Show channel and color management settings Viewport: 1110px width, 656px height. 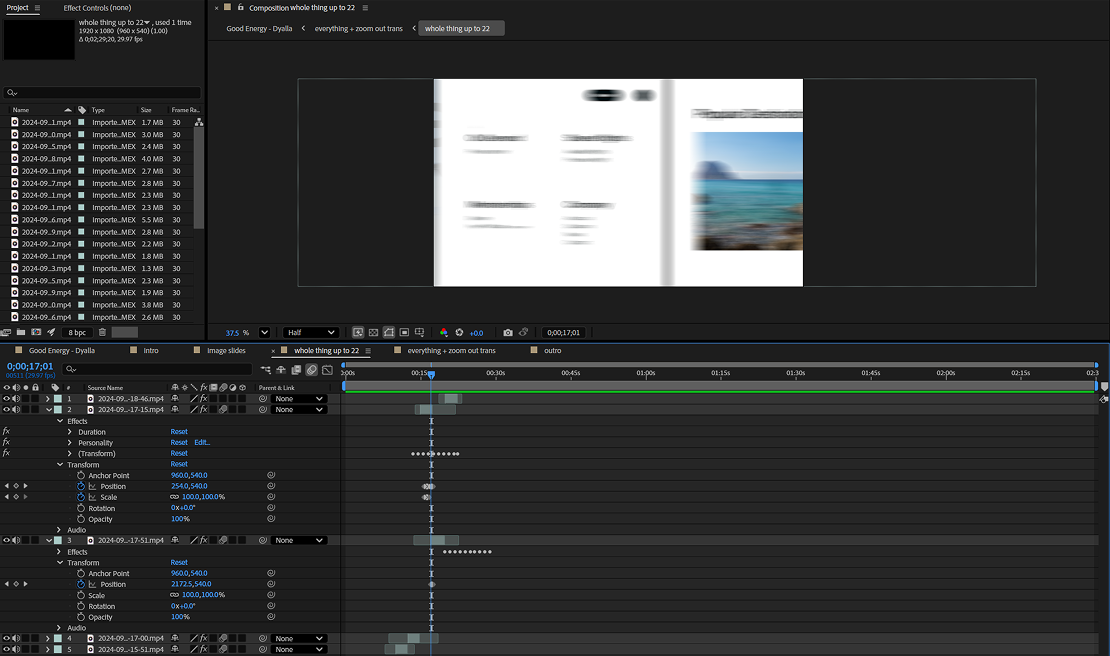pos(444,332)
